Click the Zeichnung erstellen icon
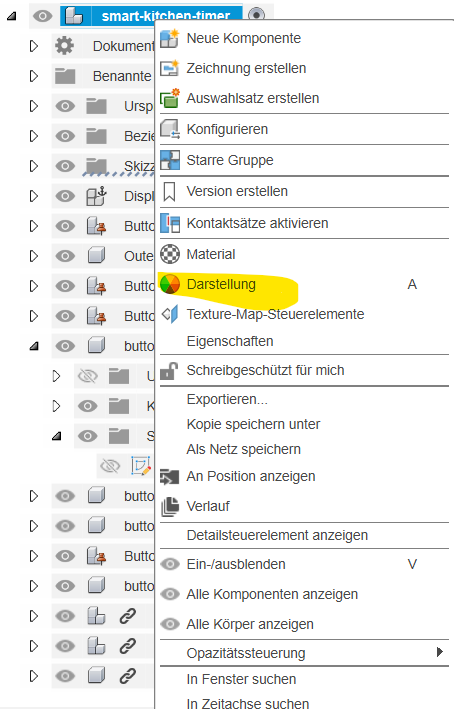 (x=170, y=68)
